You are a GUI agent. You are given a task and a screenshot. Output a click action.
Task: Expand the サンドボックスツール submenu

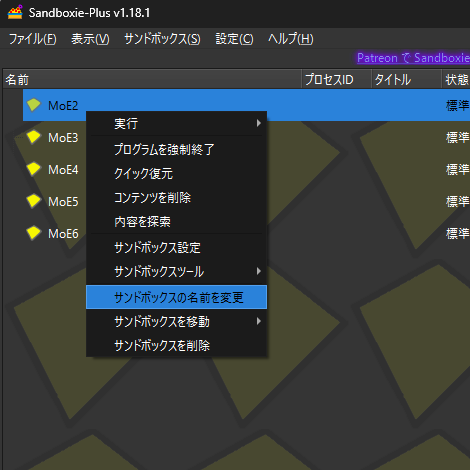(x=176, y=272)
